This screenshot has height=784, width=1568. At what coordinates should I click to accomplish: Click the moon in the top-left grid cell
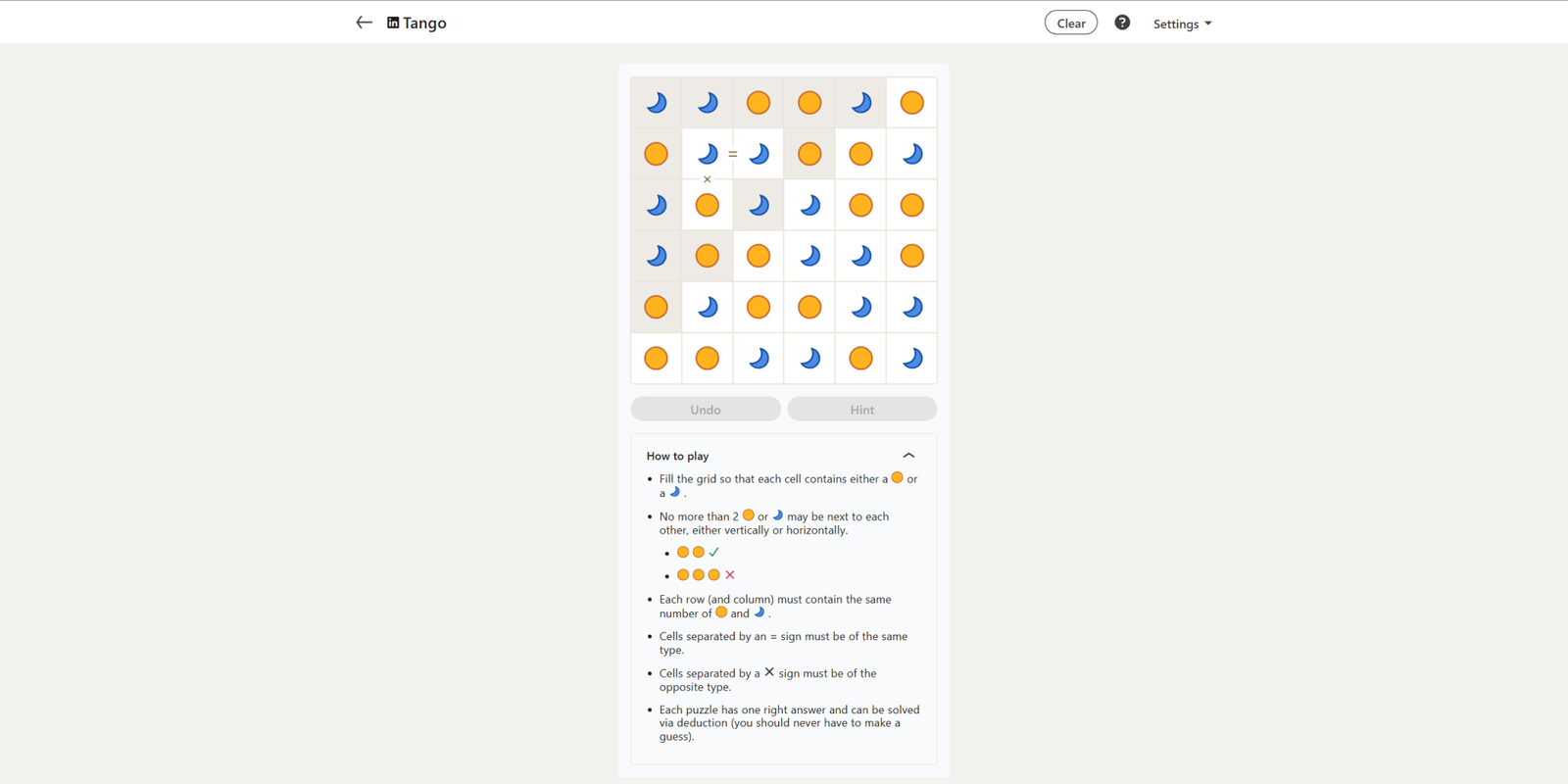[x=657, y=103]
